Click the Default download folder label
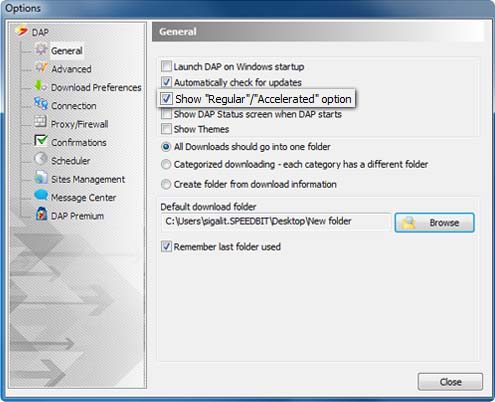This screenshot has width=495, height=402. coord(208,207)
